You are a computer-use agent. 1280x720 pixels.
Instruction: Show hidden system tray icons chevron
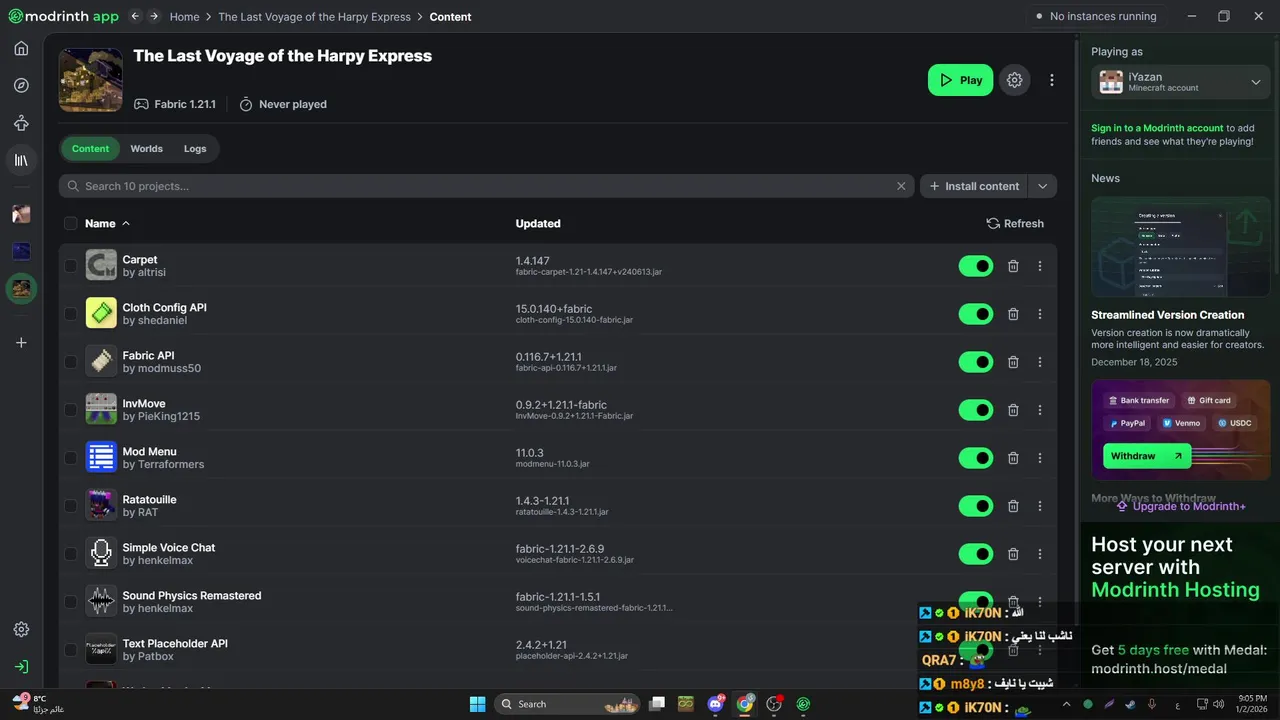(1066, 704)
